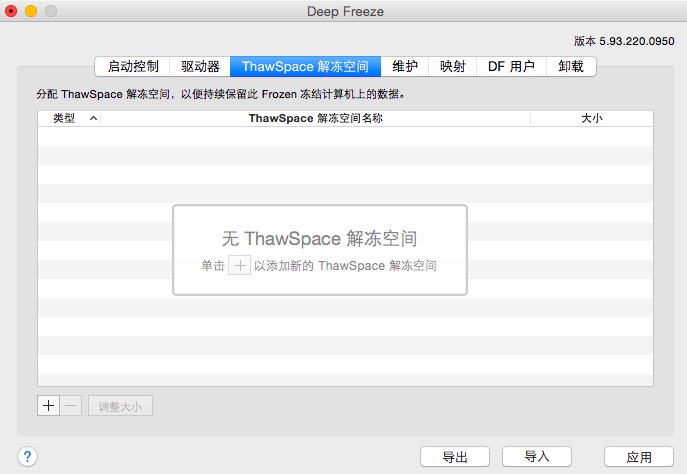Open the 驱动器 tab
Viewport: 687px width, 474px height.
click(200, 67)
